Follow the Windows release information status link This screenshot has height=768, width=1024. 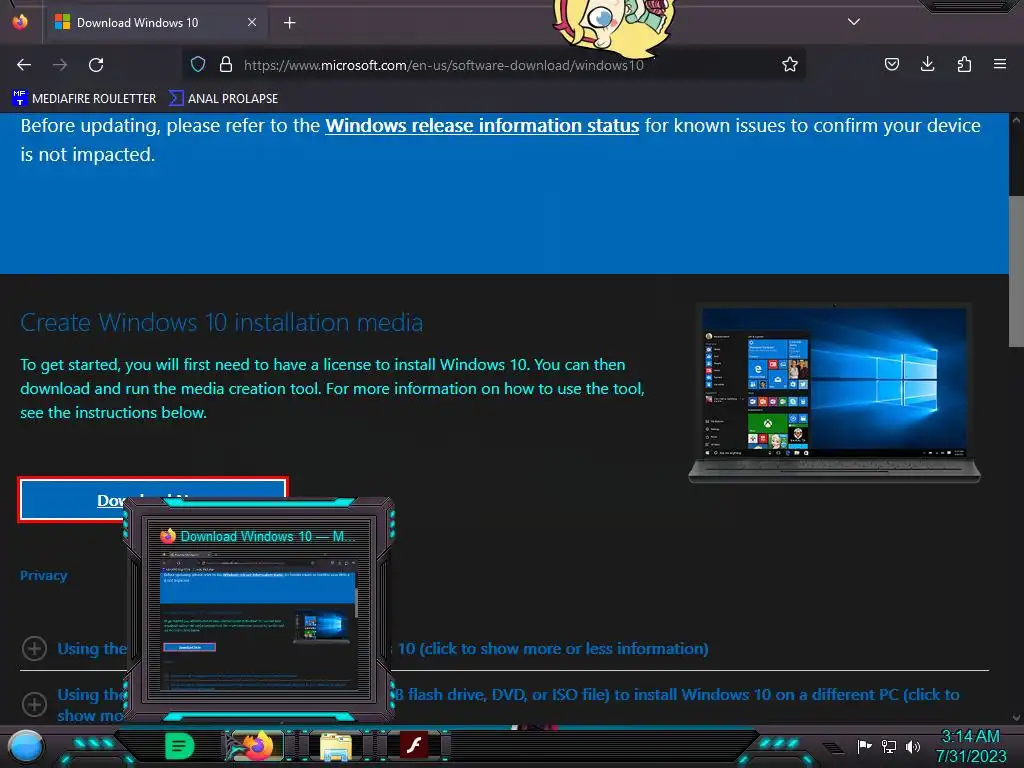(482, 125)
